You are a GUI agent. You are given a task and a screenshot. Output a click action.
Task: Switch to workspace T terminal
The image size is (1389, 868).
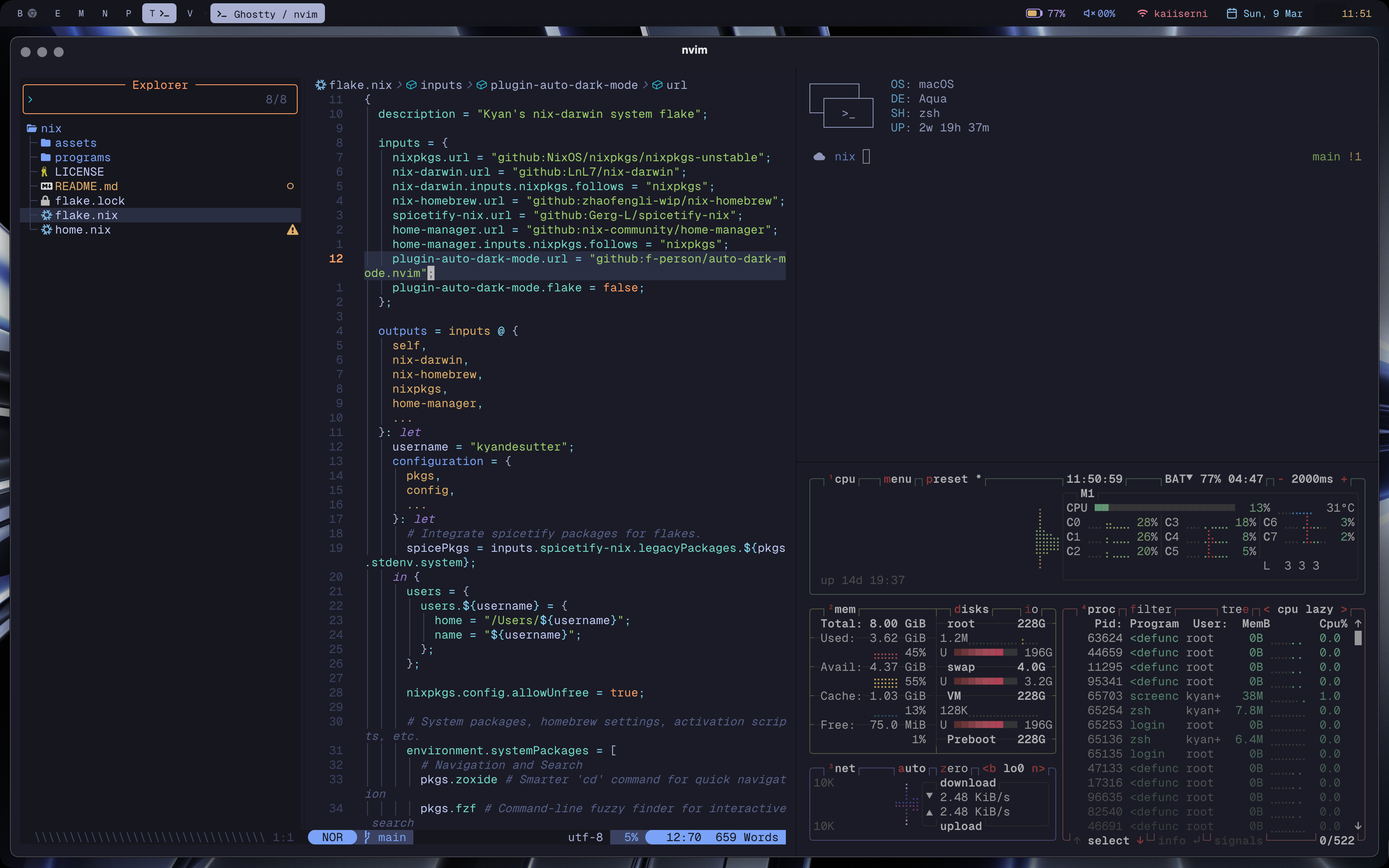pos(159,13)
